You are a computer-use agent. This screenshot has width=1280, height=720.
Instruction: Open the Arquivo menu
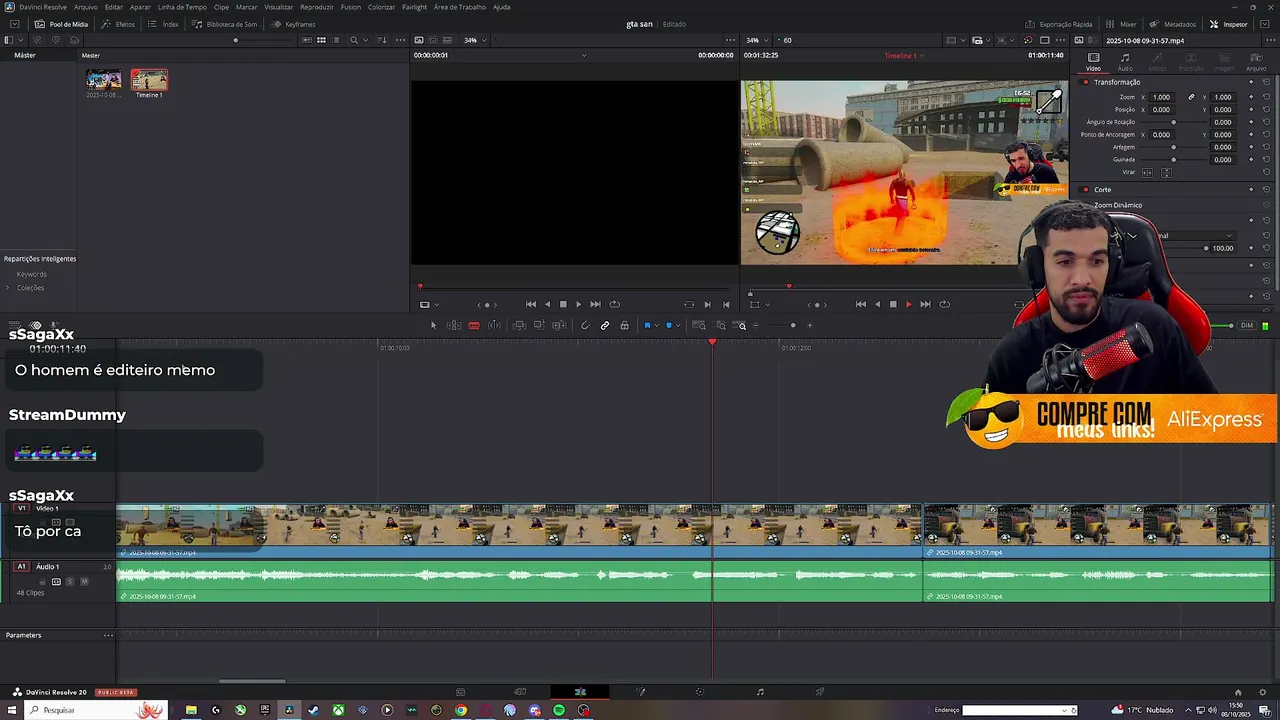click(86, 7)
